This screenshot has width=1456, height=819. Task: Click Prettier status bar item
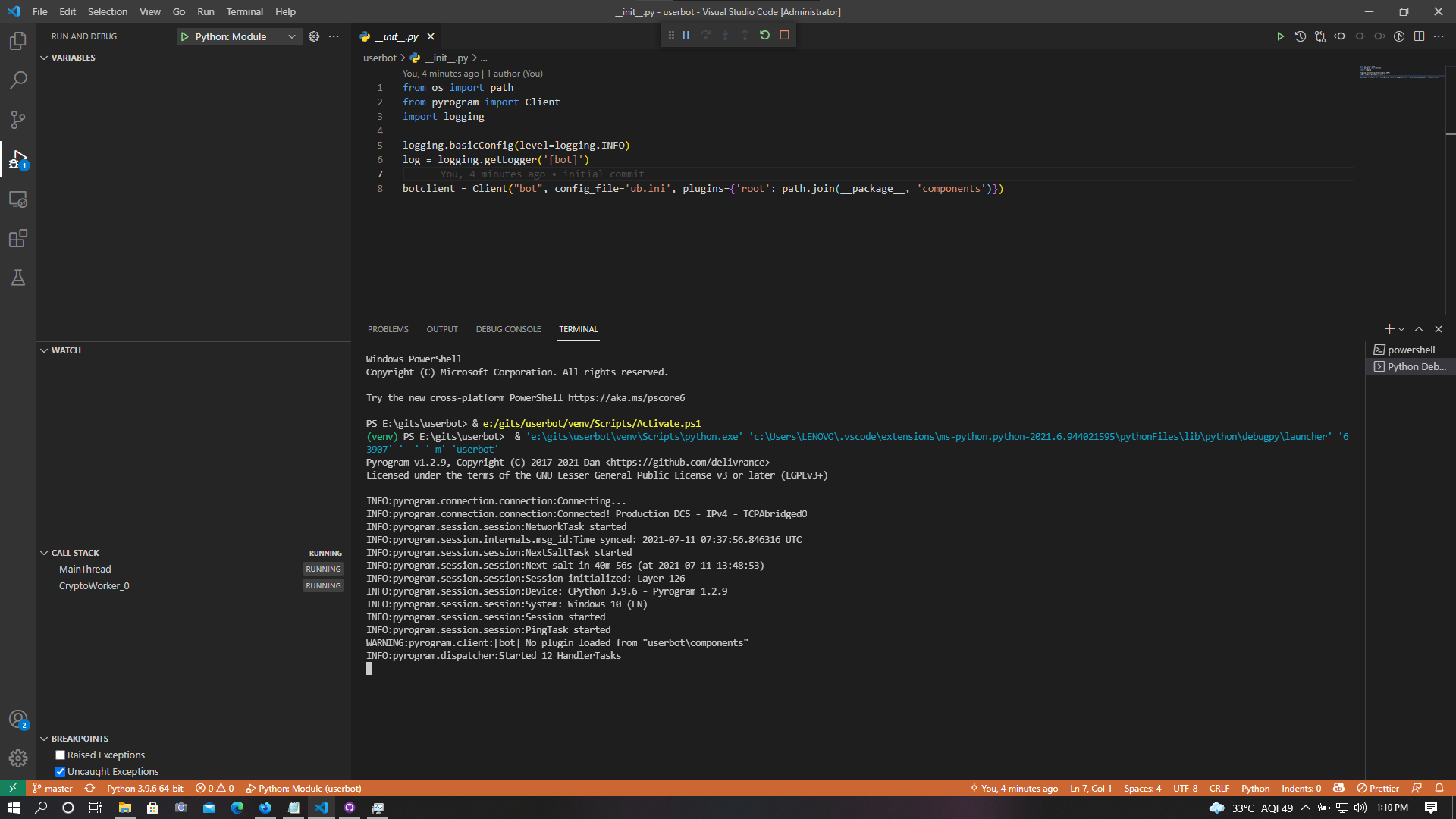click(1378, 788)
